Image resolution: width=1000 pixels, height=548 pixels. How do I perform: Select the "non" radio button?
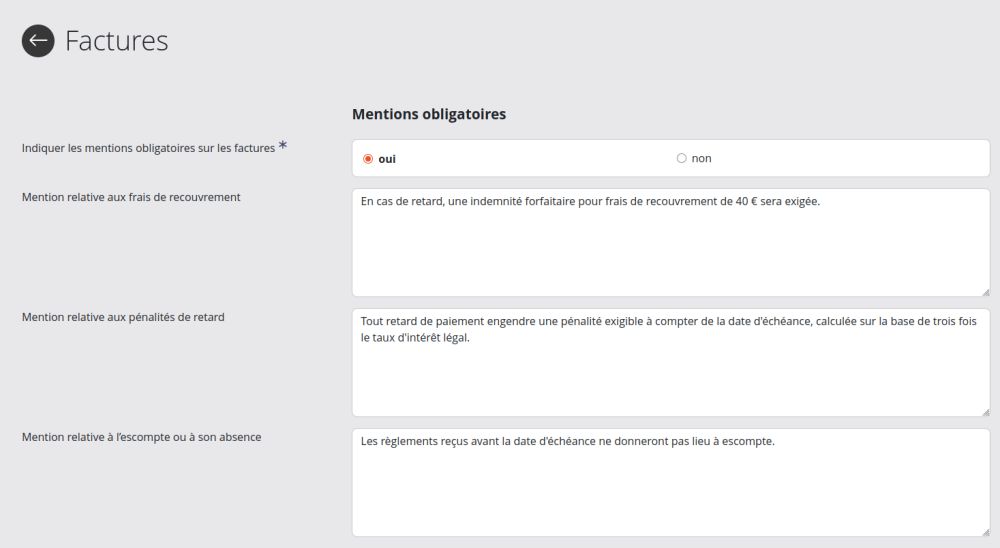(x=682, y=158)
